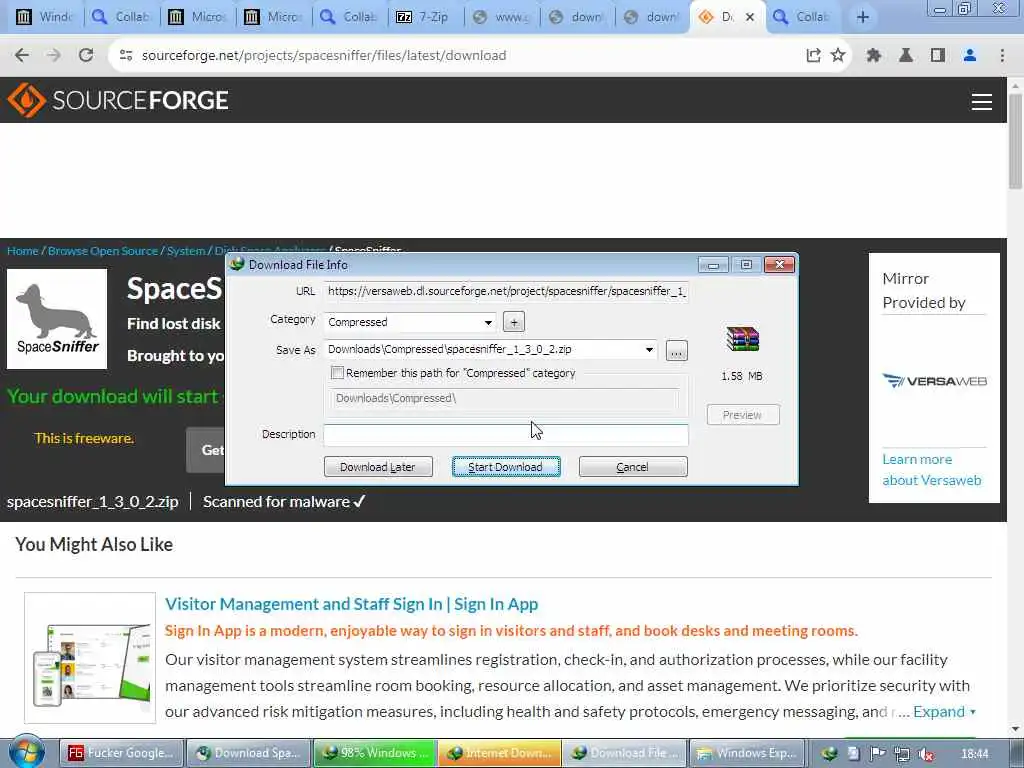Screen dimensions: 1024x768
Task: Click the Windows Start orb
Action: tap(26, 753)
